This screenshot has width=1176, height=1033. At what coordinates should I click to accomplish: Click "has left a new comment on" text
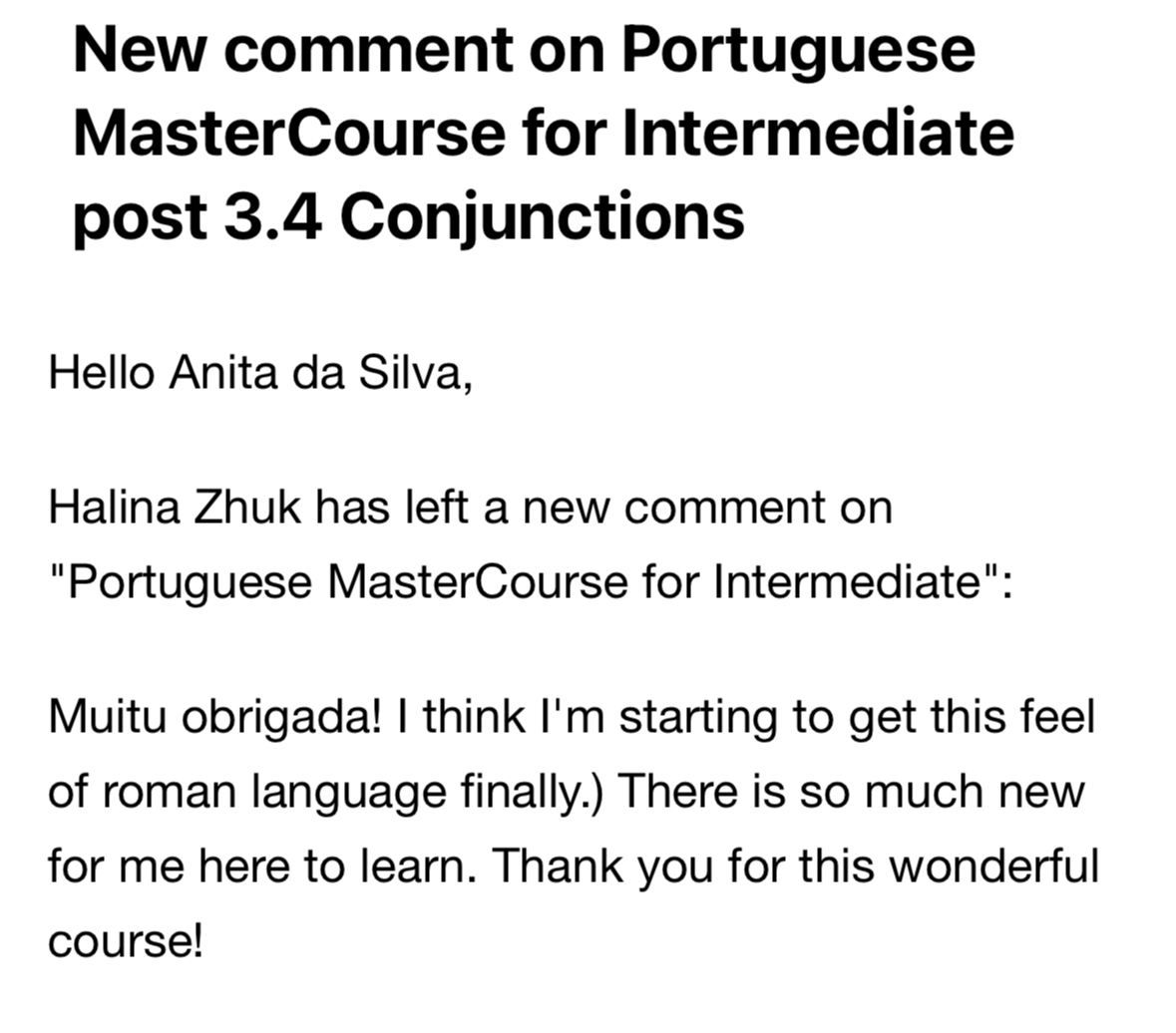pyautogui.click(x=603, y=508)
